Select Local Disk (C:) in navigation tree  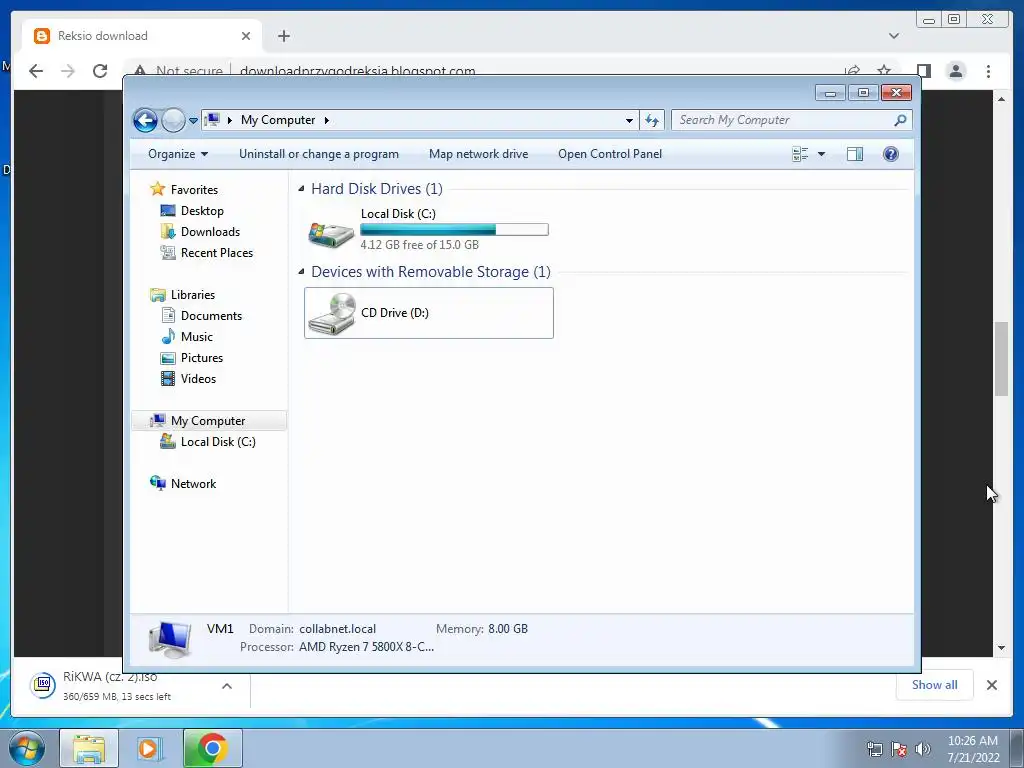pyautogui.click(x=218, y=442)
